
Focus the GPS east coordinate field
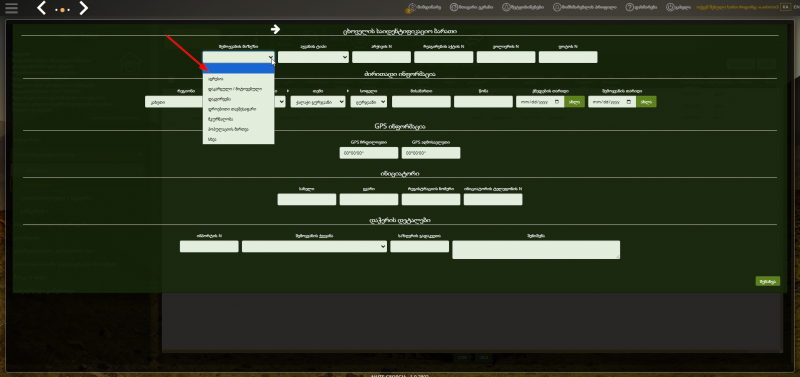point(431,153)
